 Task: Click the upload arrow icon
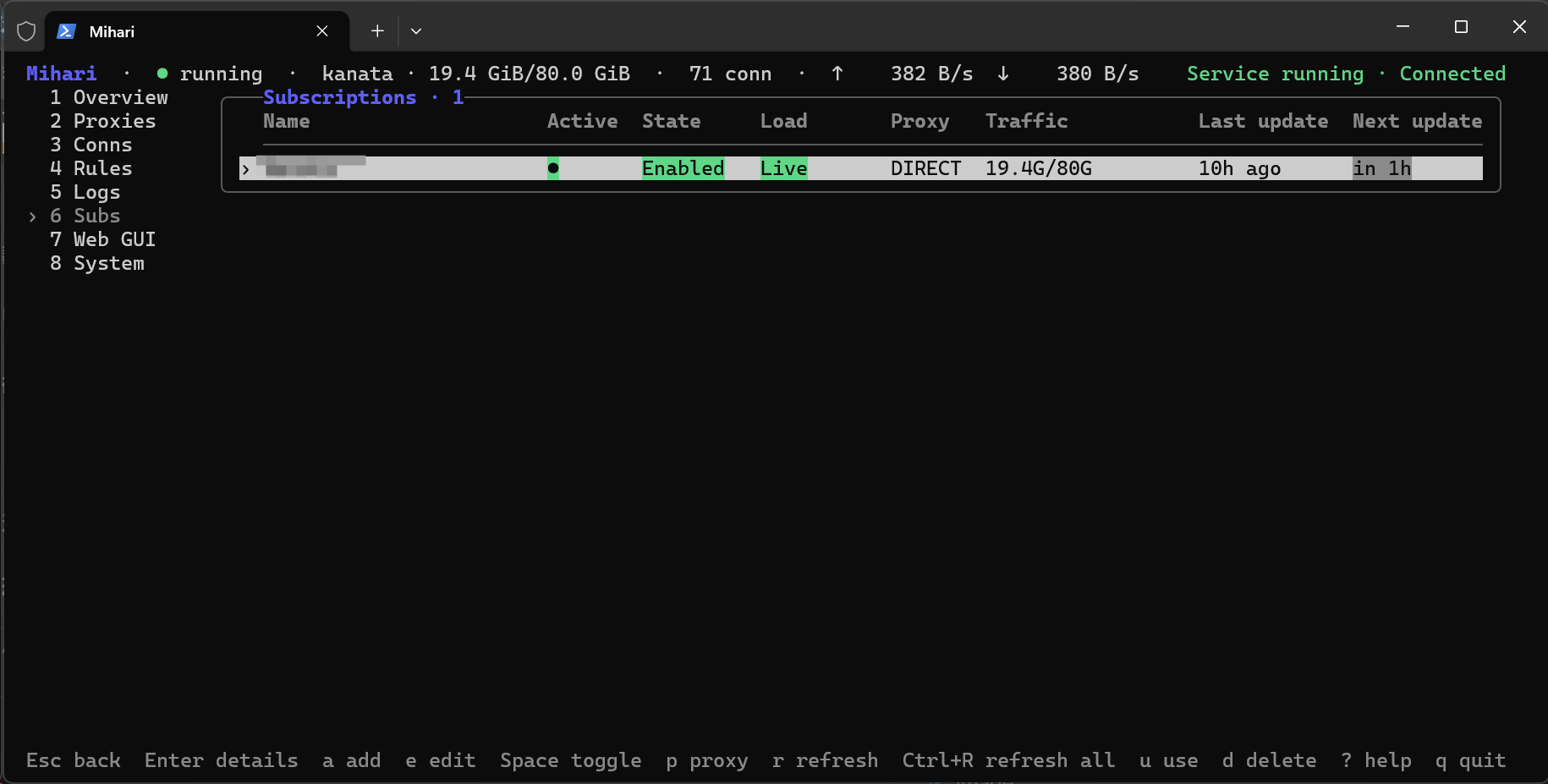click(837, 74)
